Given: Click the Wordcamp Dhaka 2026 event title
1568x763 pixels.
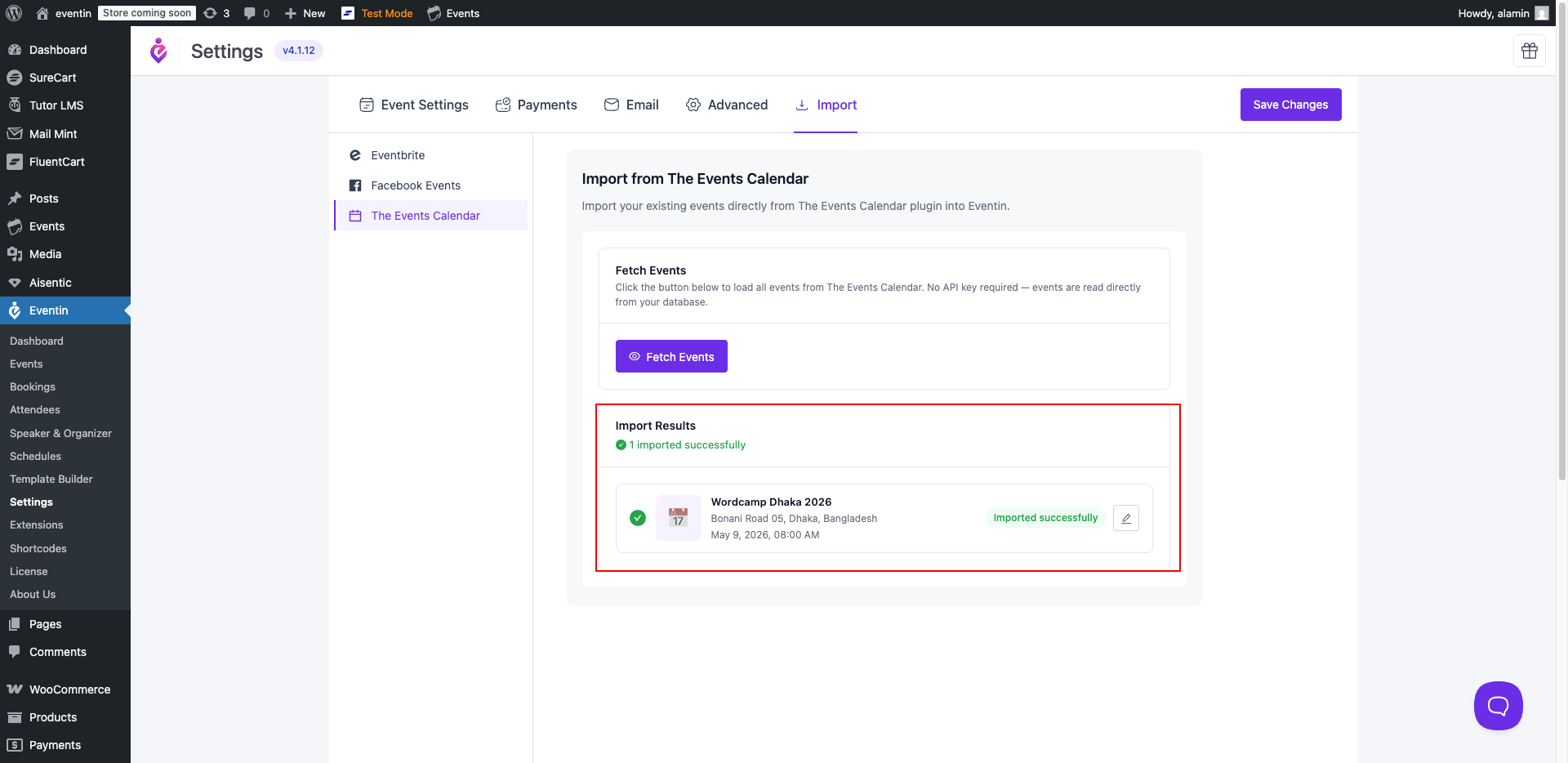Looking at the screenshot, I should [x=771, y=502].
